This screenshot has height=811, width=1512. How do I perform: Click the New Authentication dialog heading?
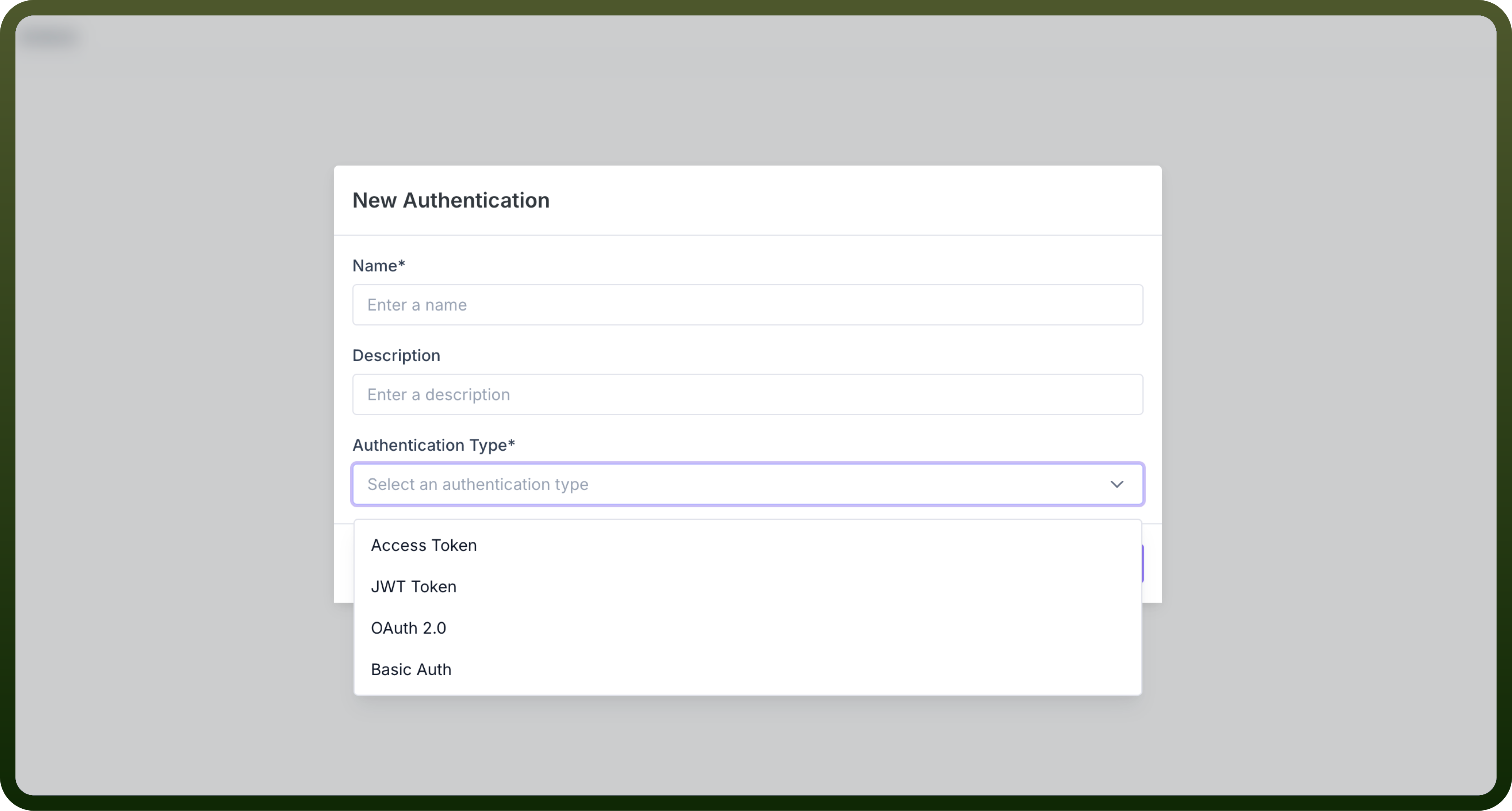pos(451,200)
